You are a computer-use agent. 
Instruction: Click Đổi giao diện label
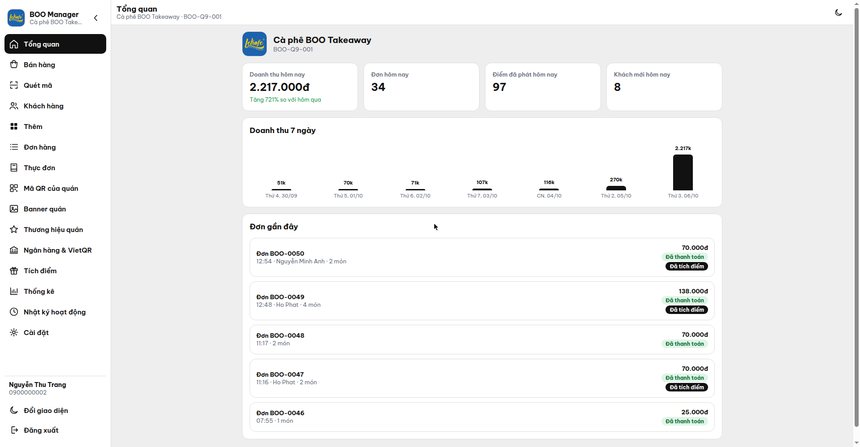coord(46,410)
